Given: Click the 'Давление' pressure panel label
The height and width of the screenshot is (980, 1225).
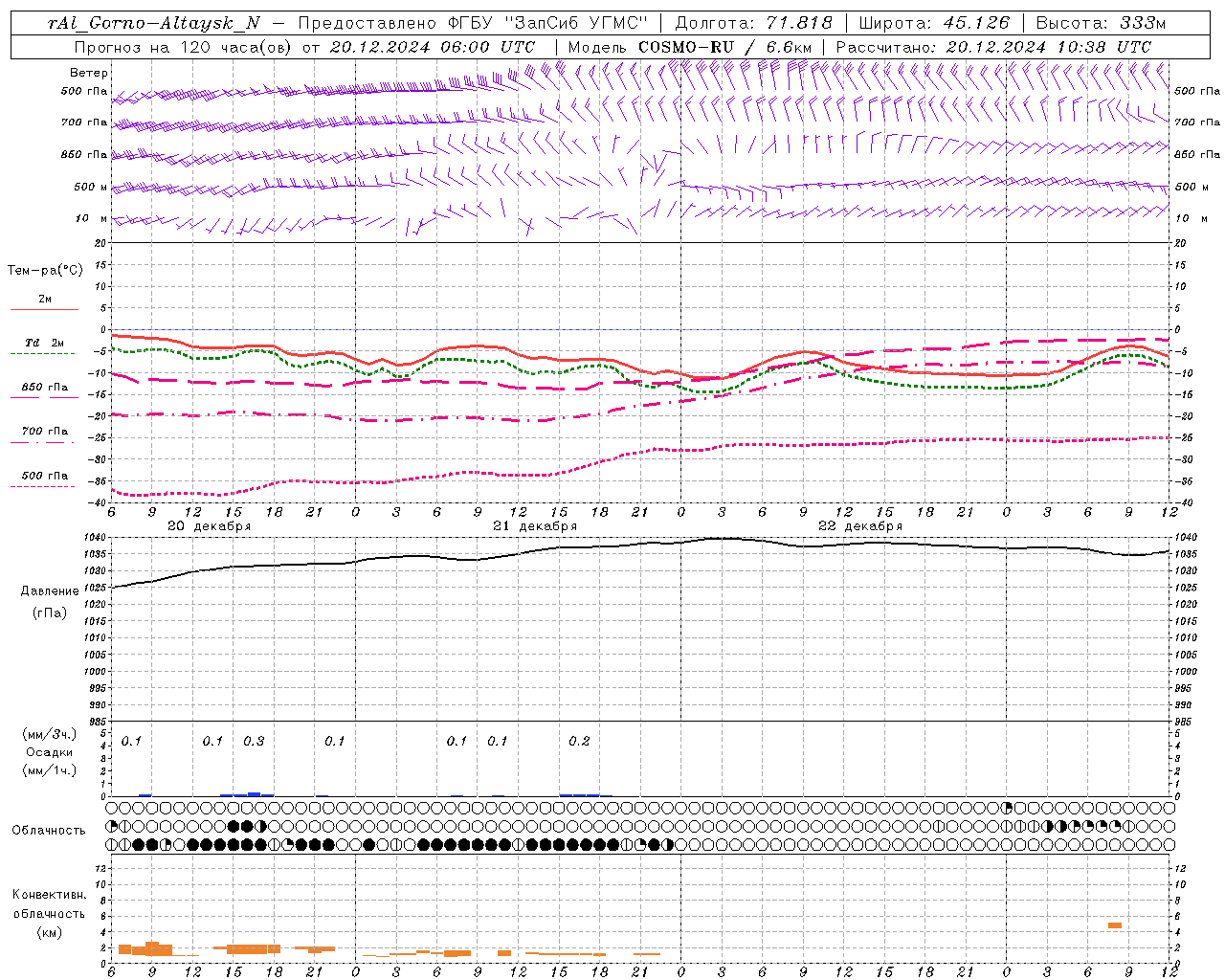Looking at the screenshot, I should click(x=50, y=591).
